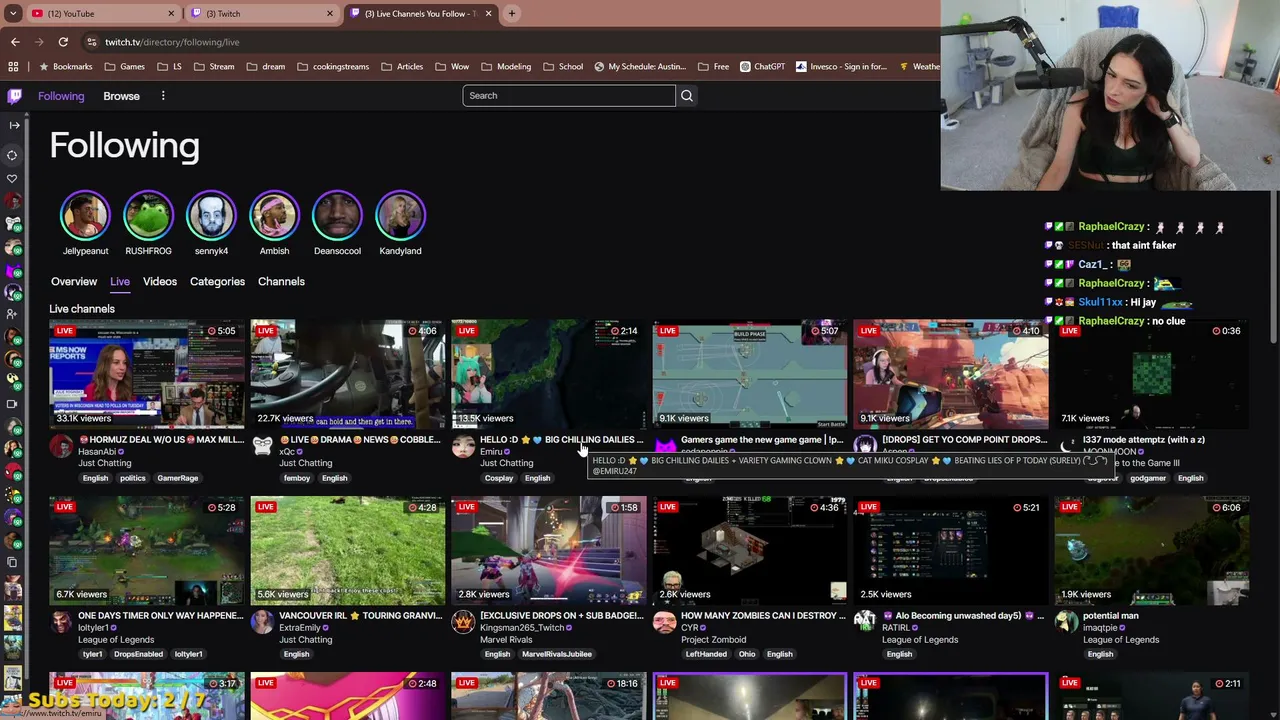Click loltyler1's small profile avatar

[62, 623]
